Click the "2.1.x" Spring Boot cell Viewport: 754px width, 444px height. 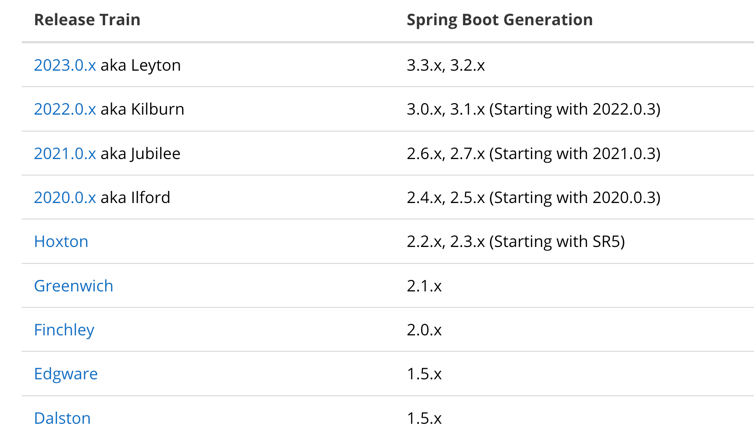pyautogui.click(x=424, y=286)
